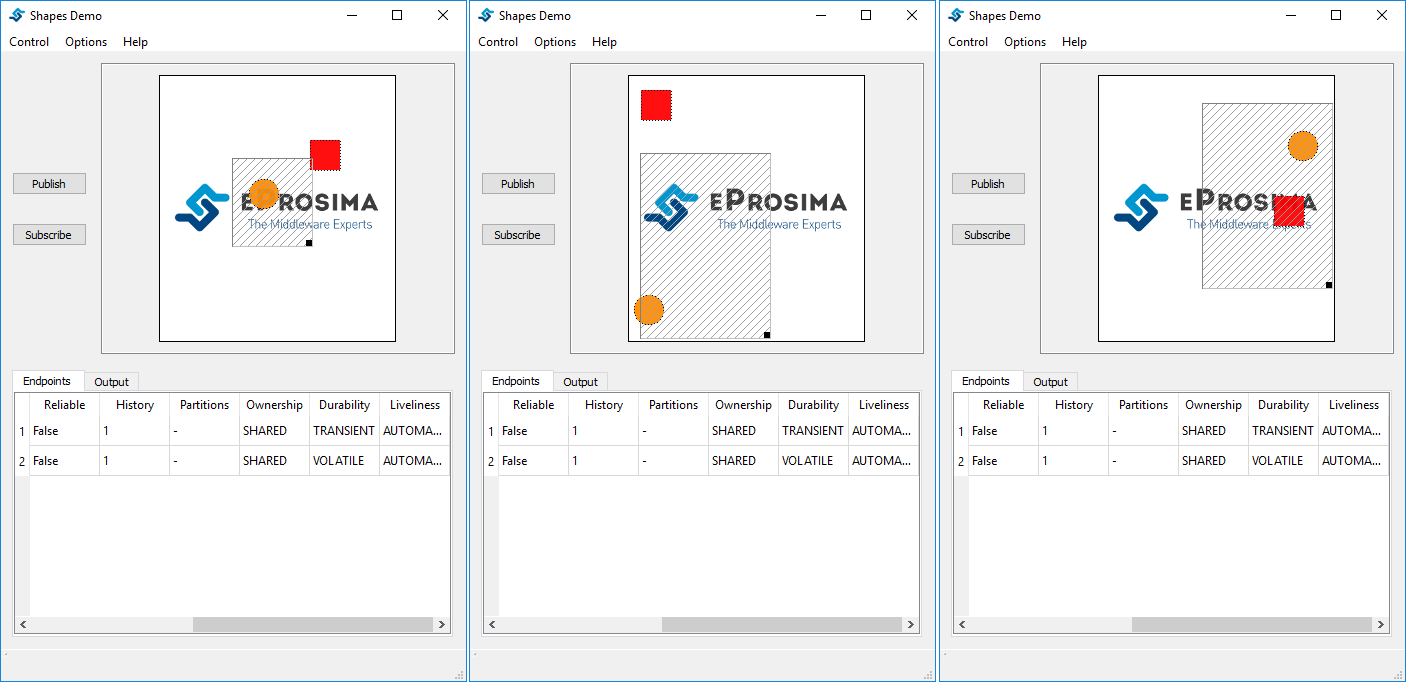The width and height of the screenshot is (1407, 684).
Task: Click Subscribe button in middle Shapes Demo window
Action: pos(518,235)
